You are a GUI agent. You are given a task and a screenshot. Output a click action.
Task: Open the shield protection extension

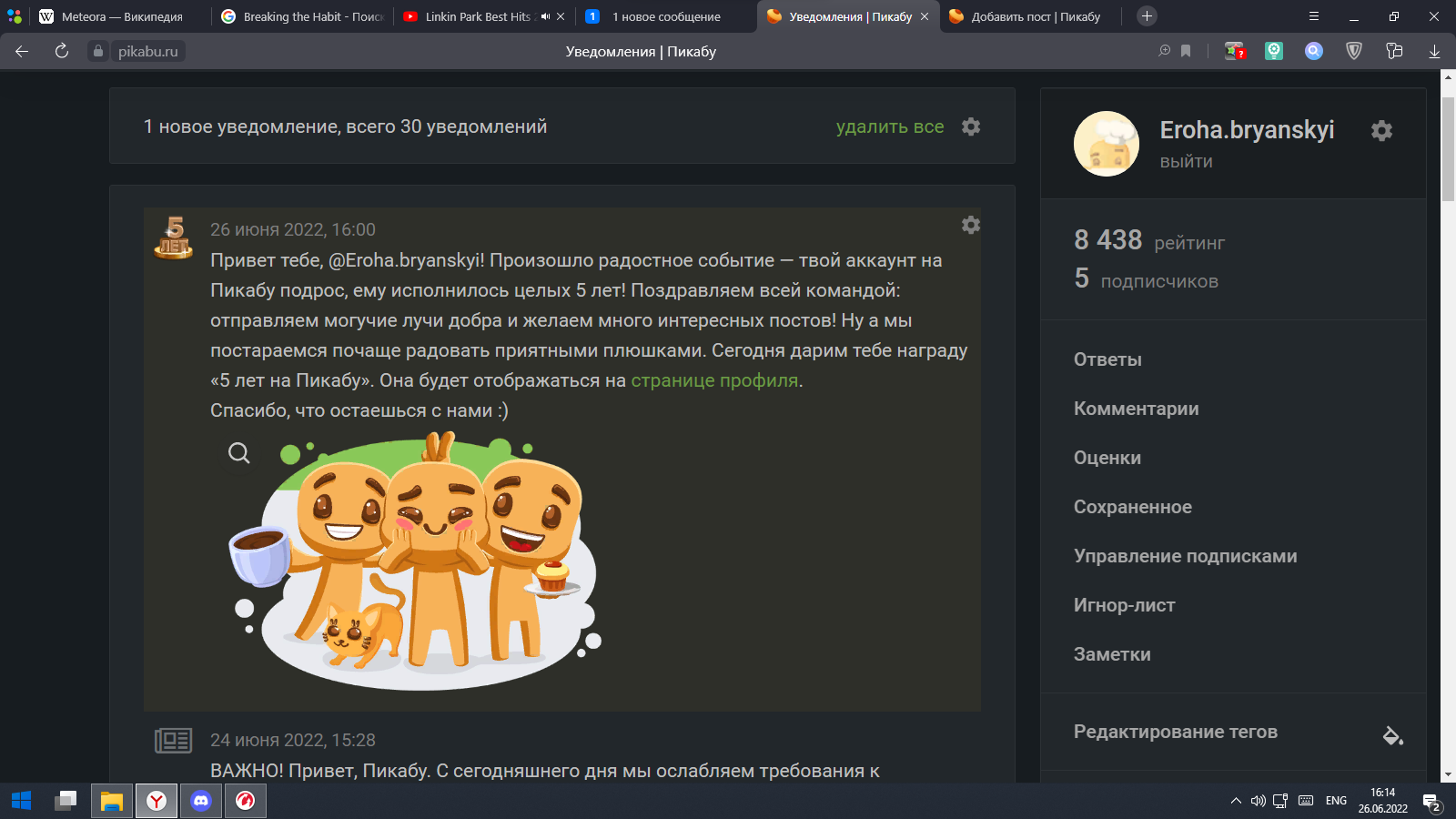coord(1354,51)
